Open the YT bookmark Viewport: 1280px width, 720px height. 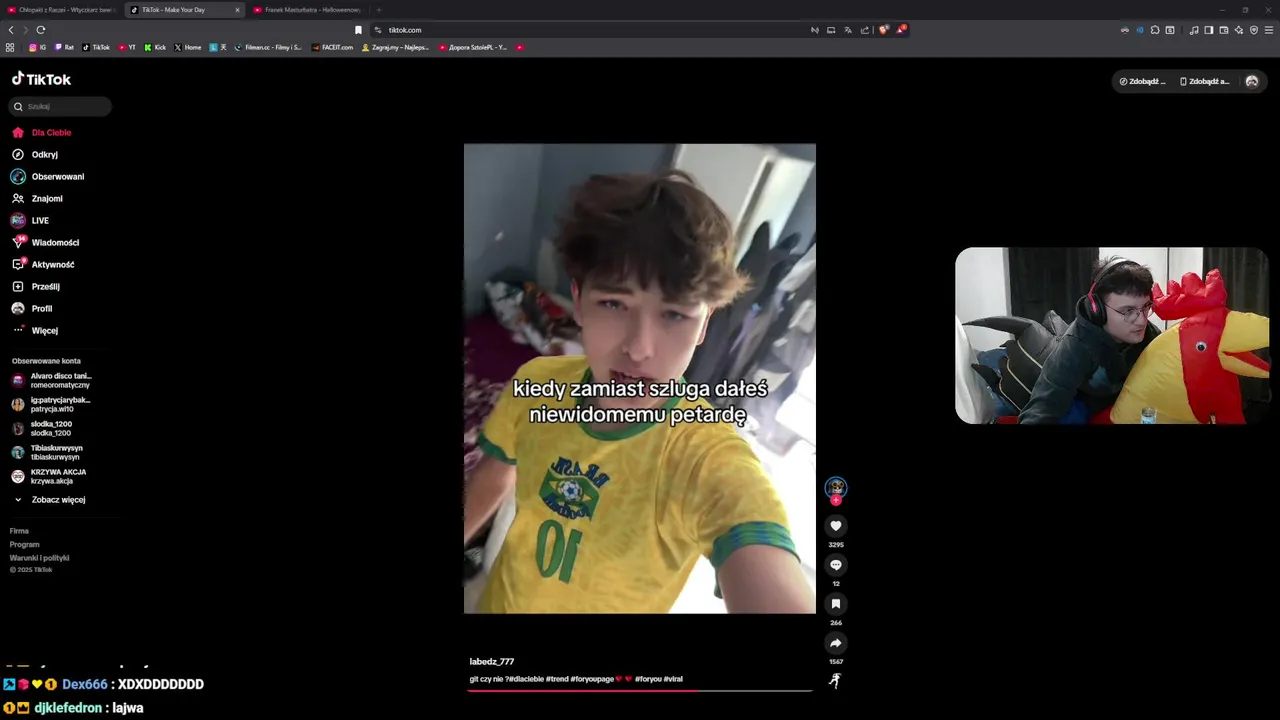point(127,47)
